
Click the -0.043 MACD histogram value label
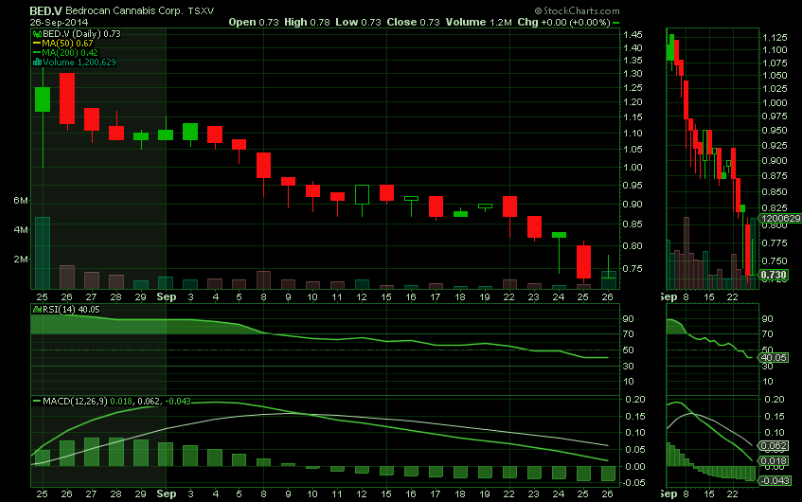[776, 481]
